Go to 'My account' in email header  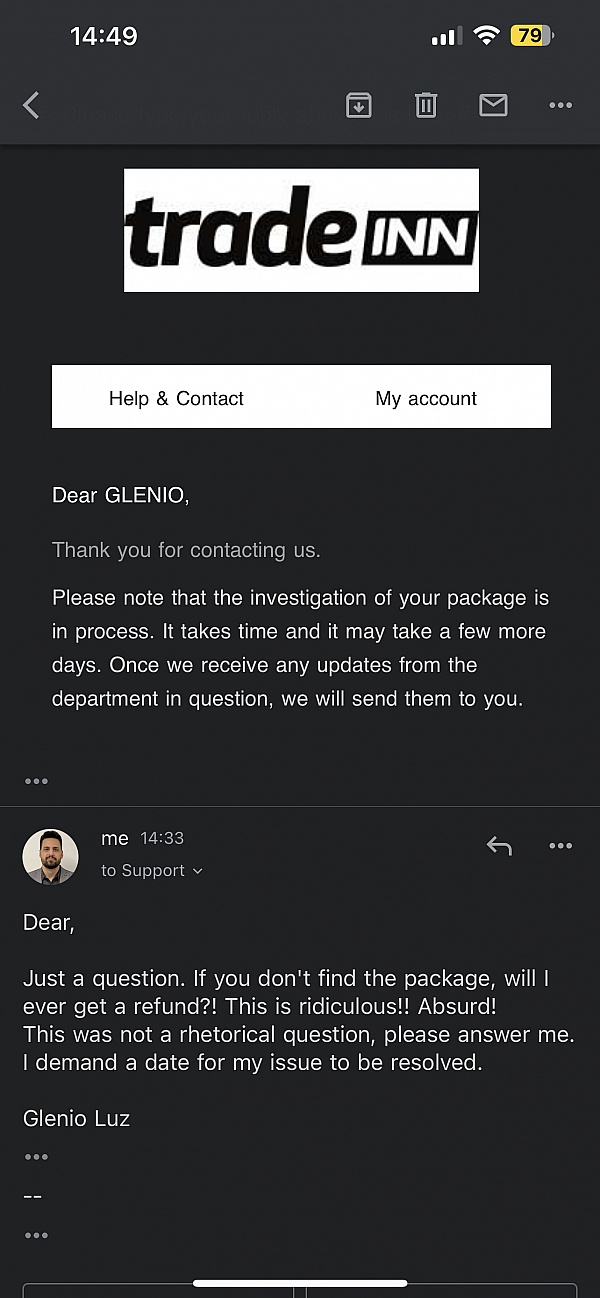[x=426, y=398]
